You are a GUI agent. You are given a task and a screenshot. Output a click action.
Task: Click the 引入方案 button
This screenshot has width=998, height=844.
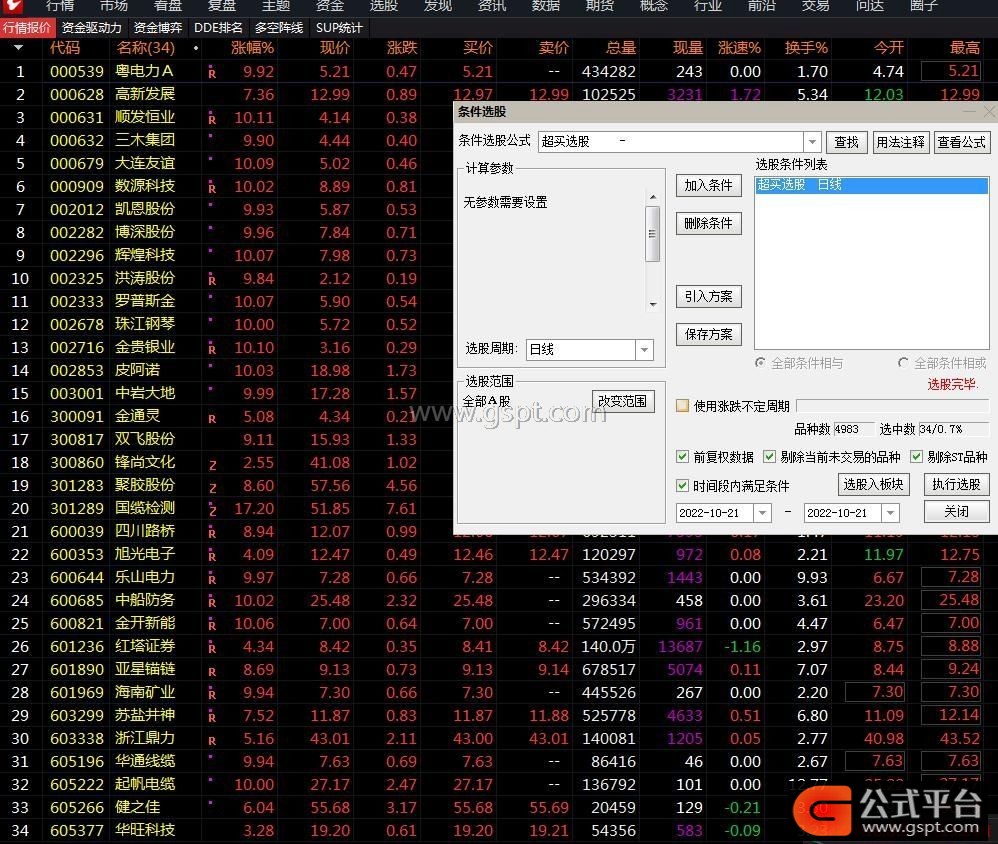point(708,297)
